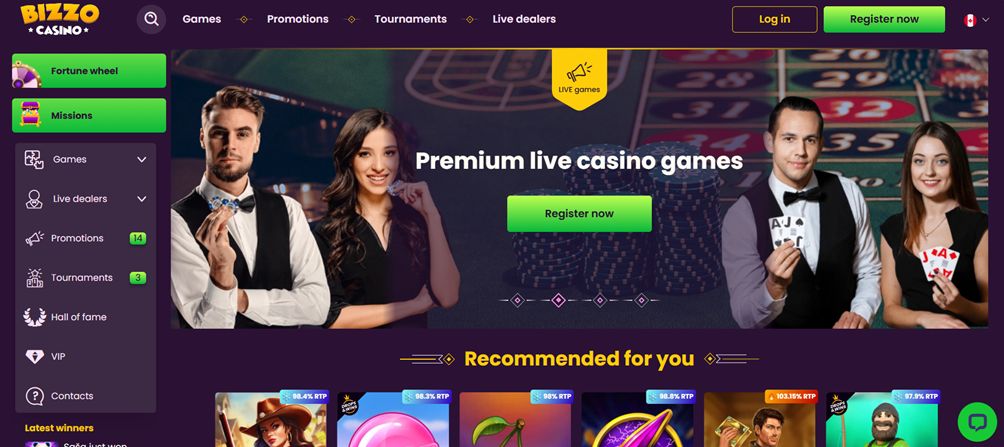Open the Fortune wheel button

(89, 71)
